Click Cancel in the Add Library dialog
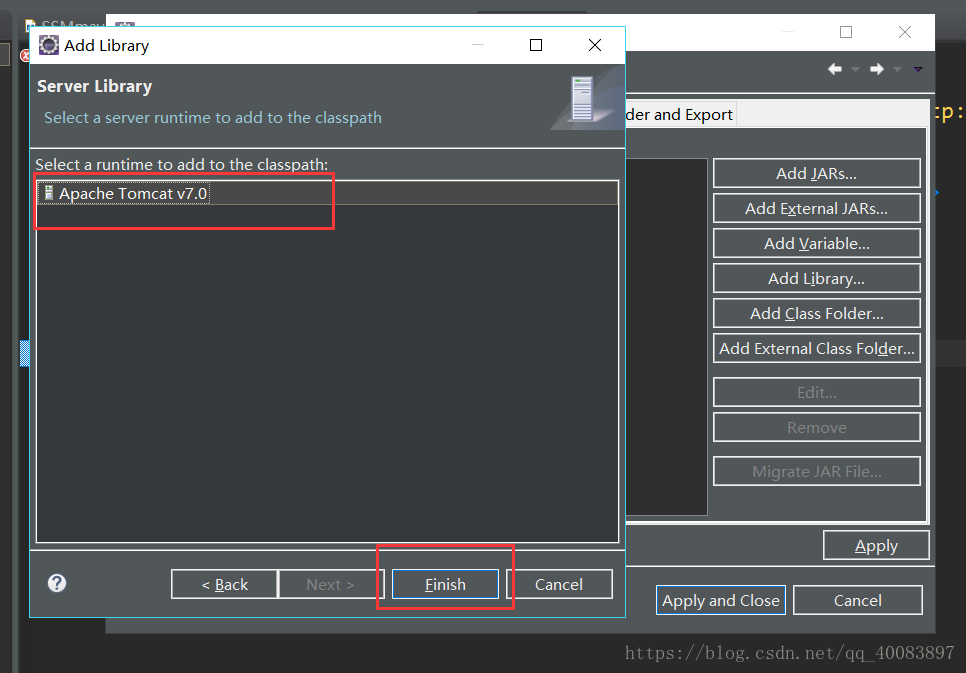 559,584
